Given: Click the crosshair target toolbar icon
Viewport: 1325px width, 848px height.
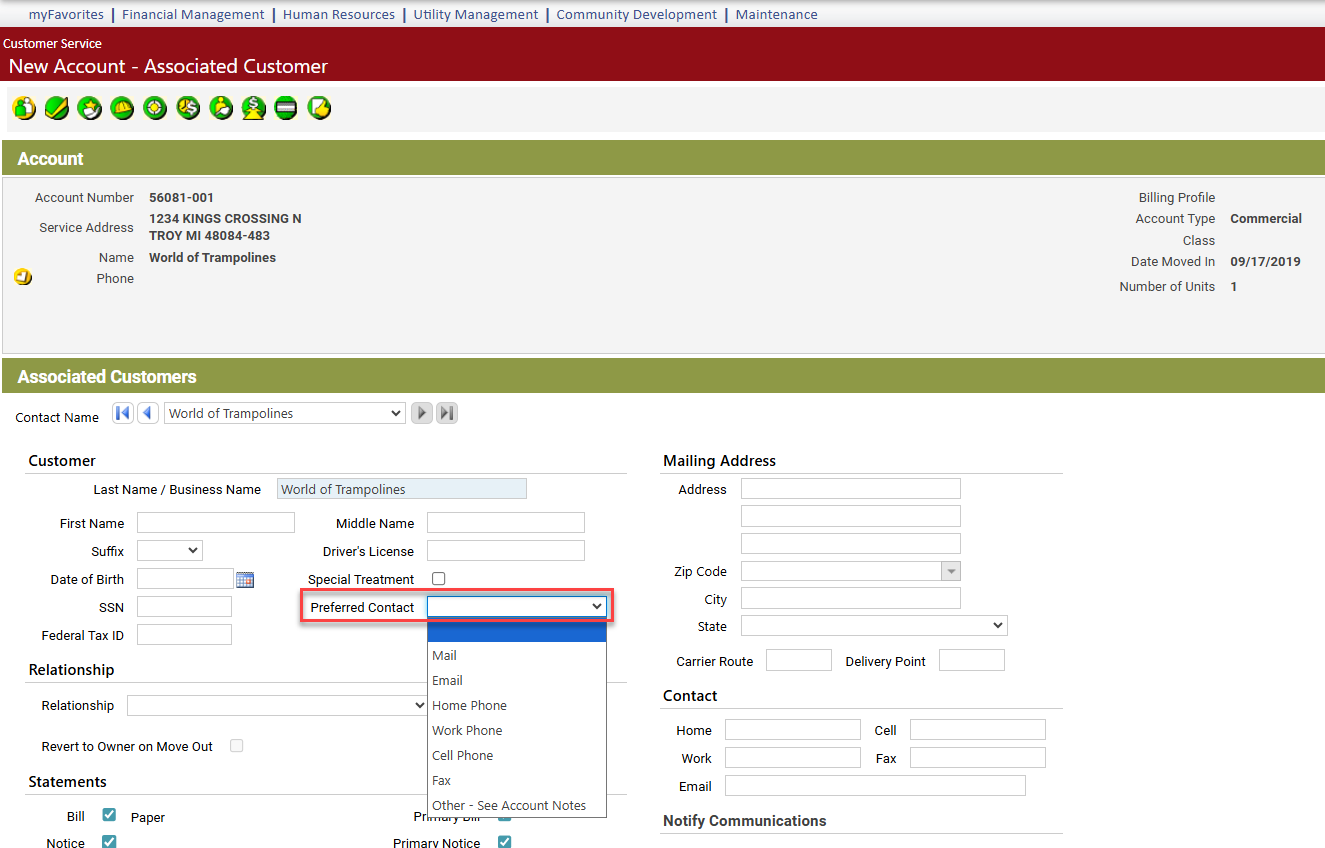Looking at the screenshot, I should [155, 108].
